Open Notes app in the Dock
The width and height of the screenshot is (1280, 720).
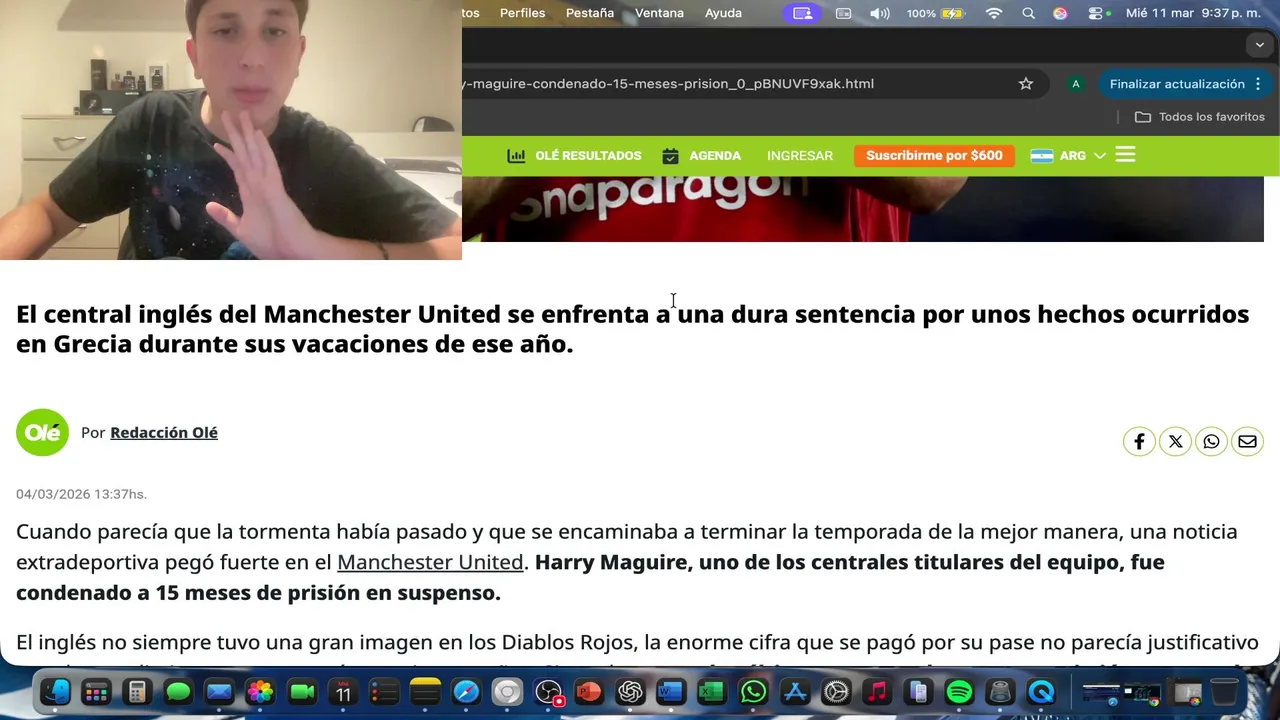tap(425, 692)
